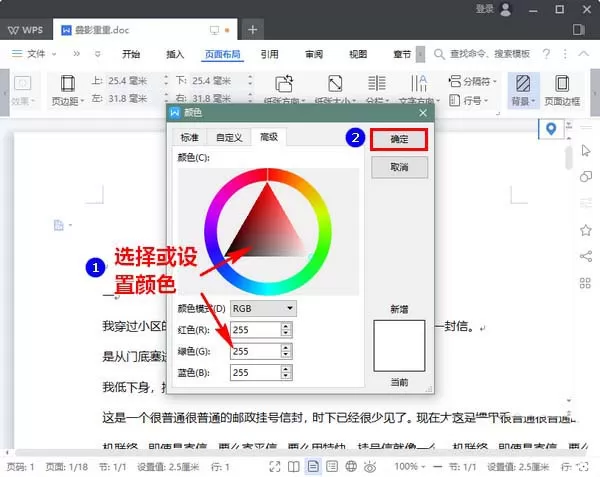Screen dimensions: 600x477
Task: Expand the 上 margin spinner
Action: (x=166, y=80)
